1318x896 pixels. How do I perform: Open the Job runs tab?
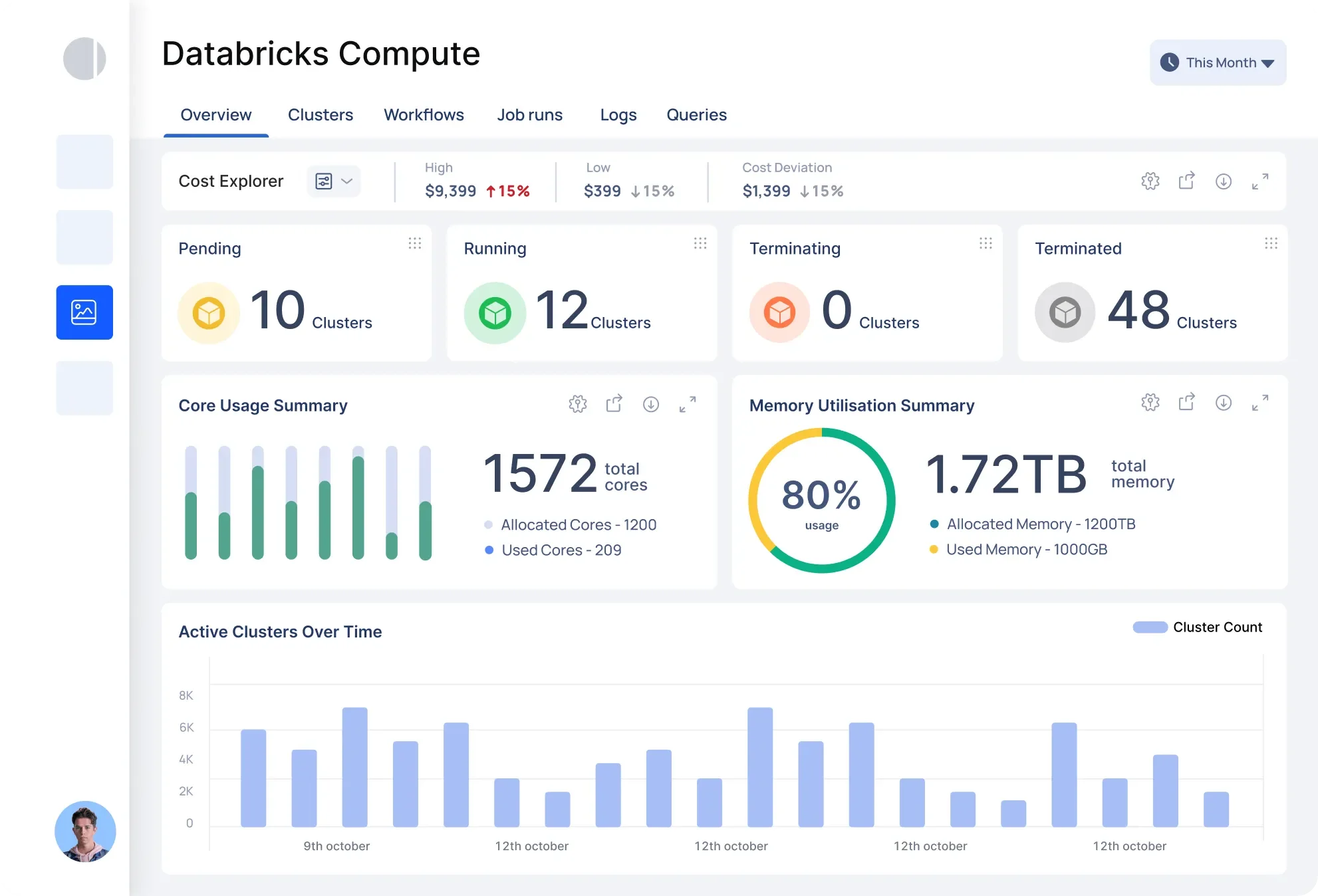[529, 115]
